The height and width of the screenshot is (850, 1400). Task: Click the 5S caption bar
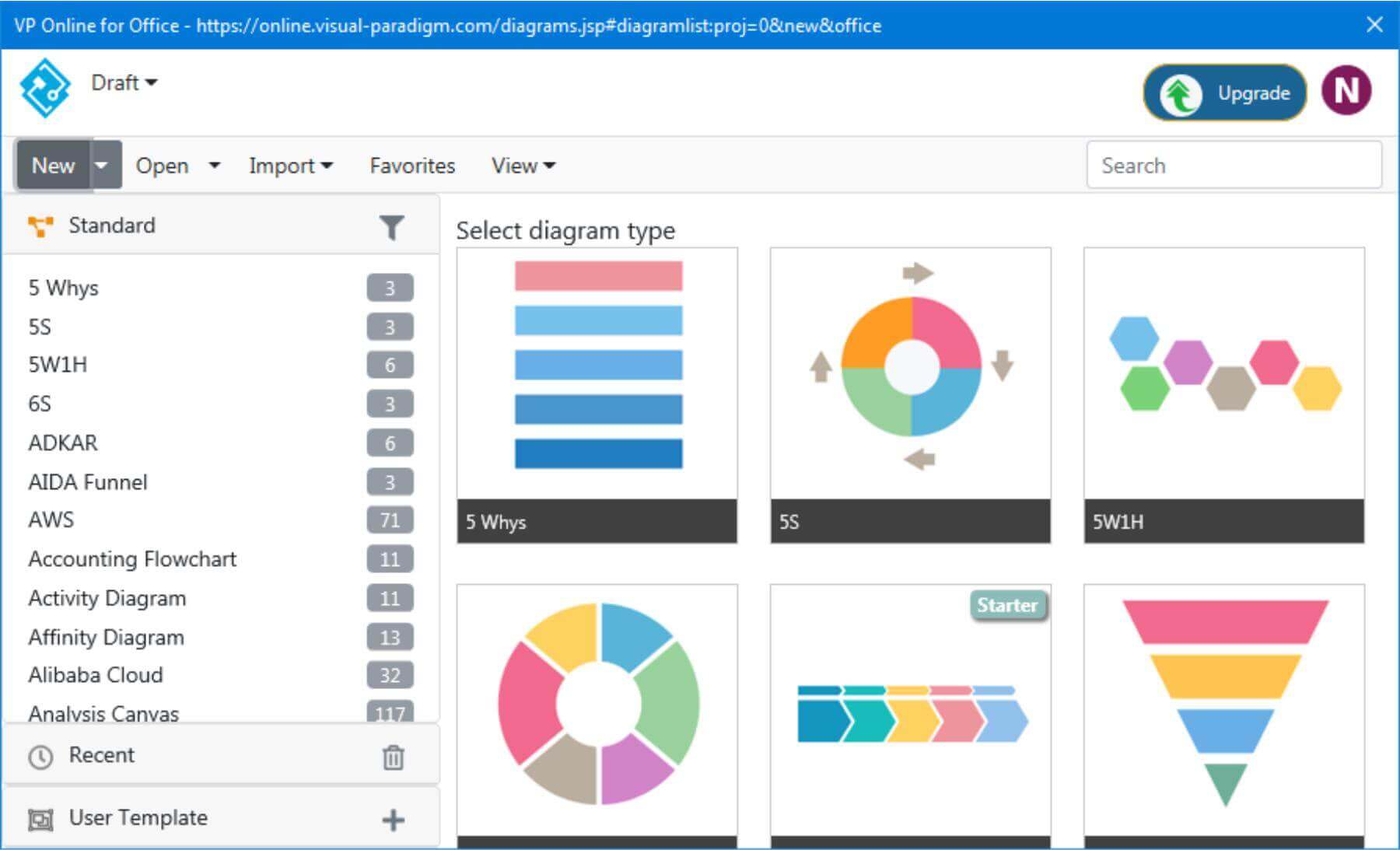(911, 521)
